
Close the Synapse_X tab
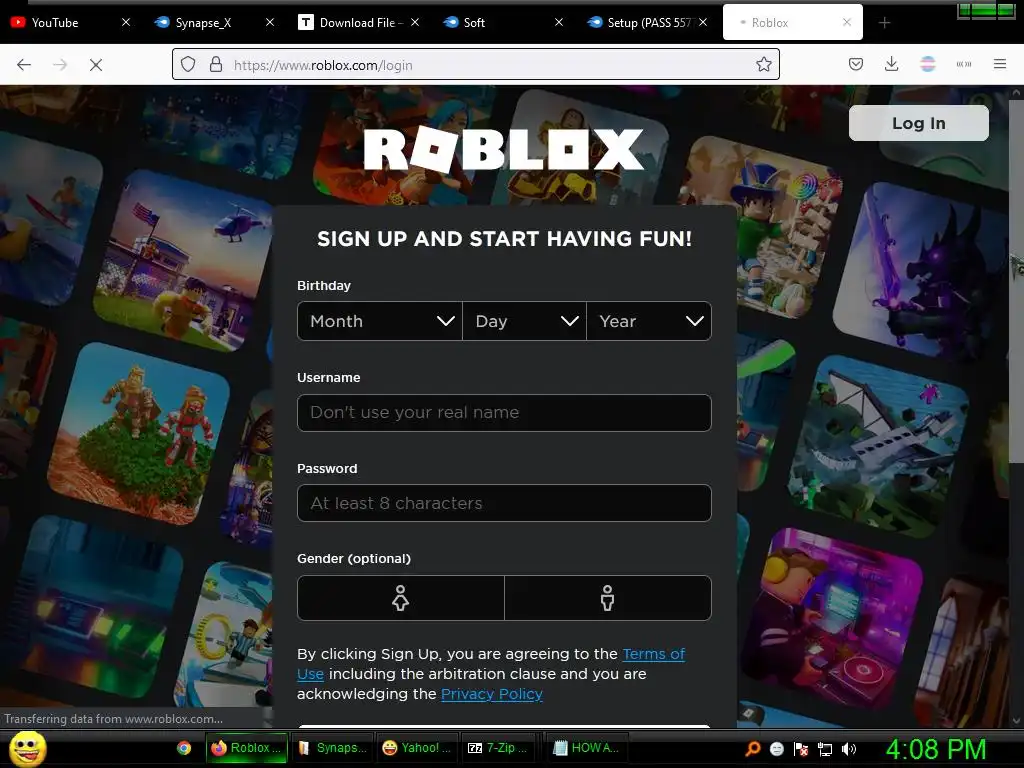click(270, 22)
